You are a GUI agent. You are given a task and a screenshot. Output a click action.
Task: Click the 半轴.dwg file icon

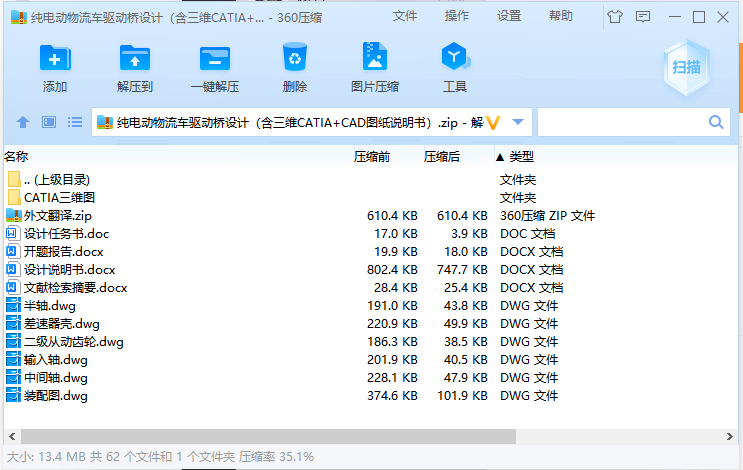pos(13,306)
